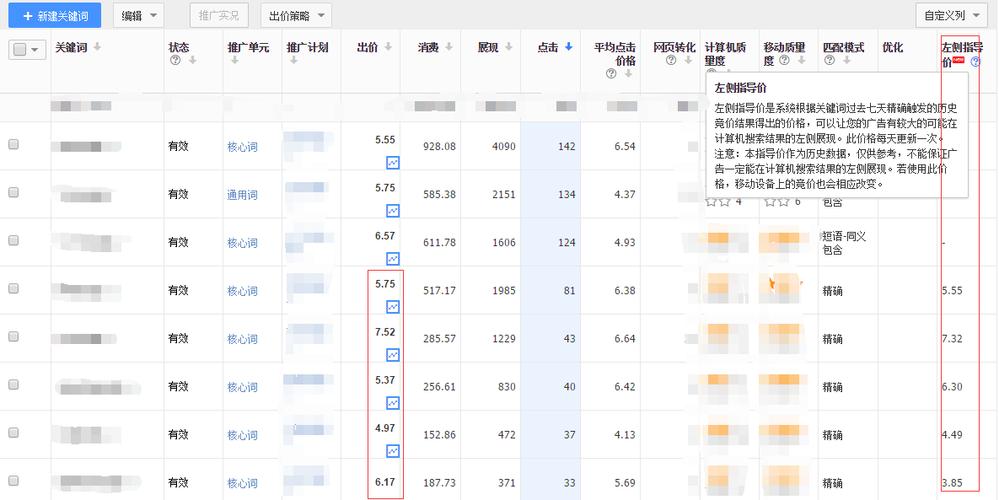Open the 编辑 dropdown menu

tap(138, 15)
